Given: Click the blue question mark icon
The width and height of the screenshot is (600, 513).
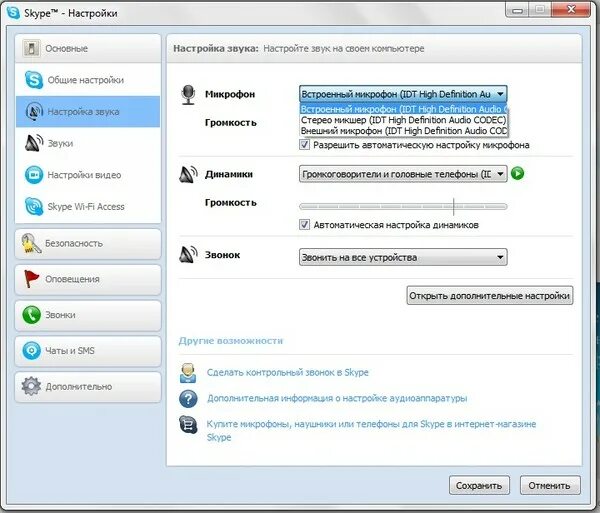Looking at the screenshot, I should (188, 399).
